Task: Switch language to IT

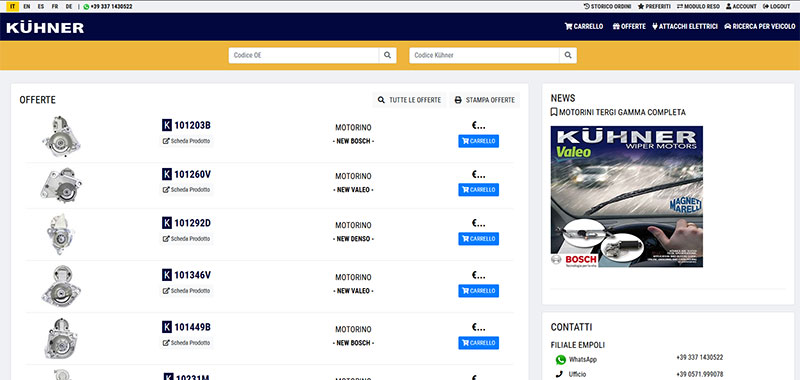Action: [x=12, y=7]
